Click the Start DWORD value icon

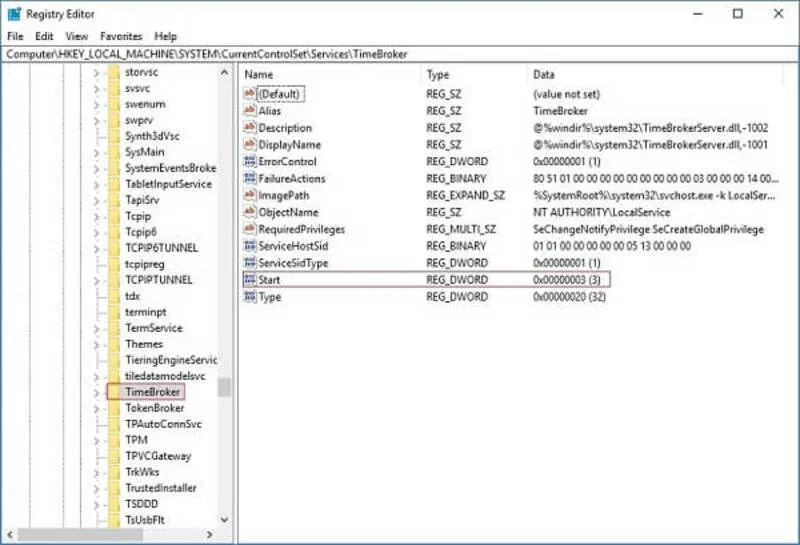click(x=250, y=280)
